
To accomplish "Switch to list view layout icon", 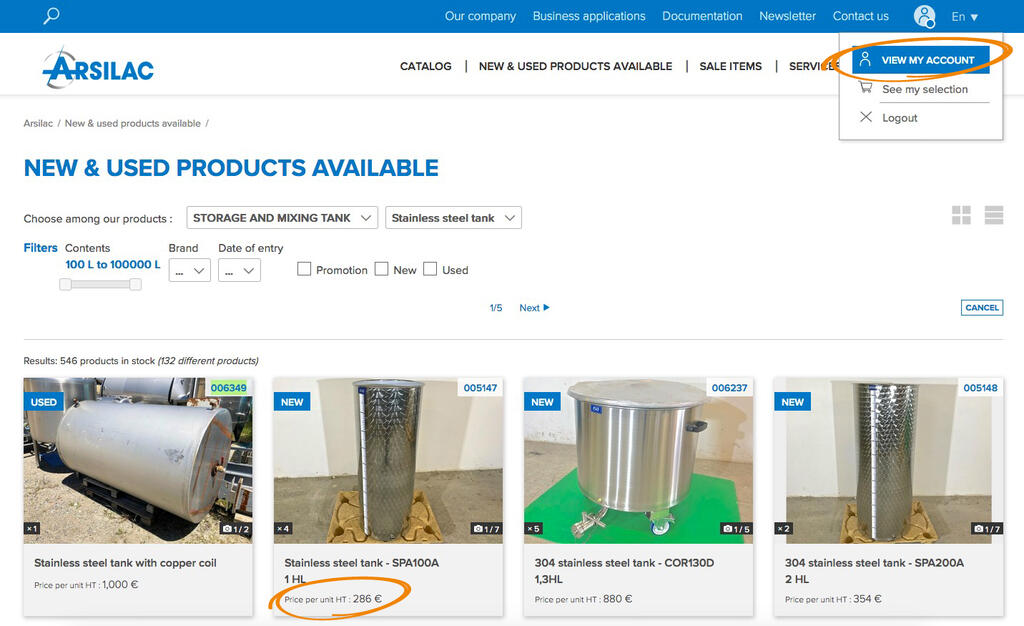I will [x=994, y=215].
